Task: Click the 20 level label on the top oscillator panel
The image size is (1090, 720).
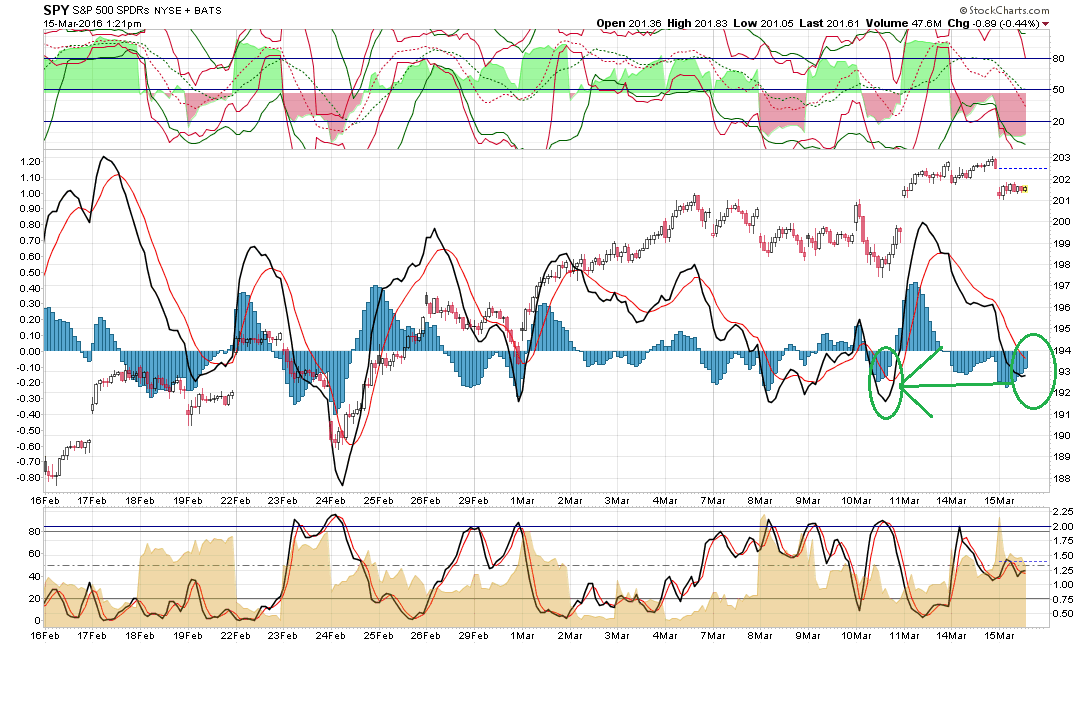Action: point(1058,122)
